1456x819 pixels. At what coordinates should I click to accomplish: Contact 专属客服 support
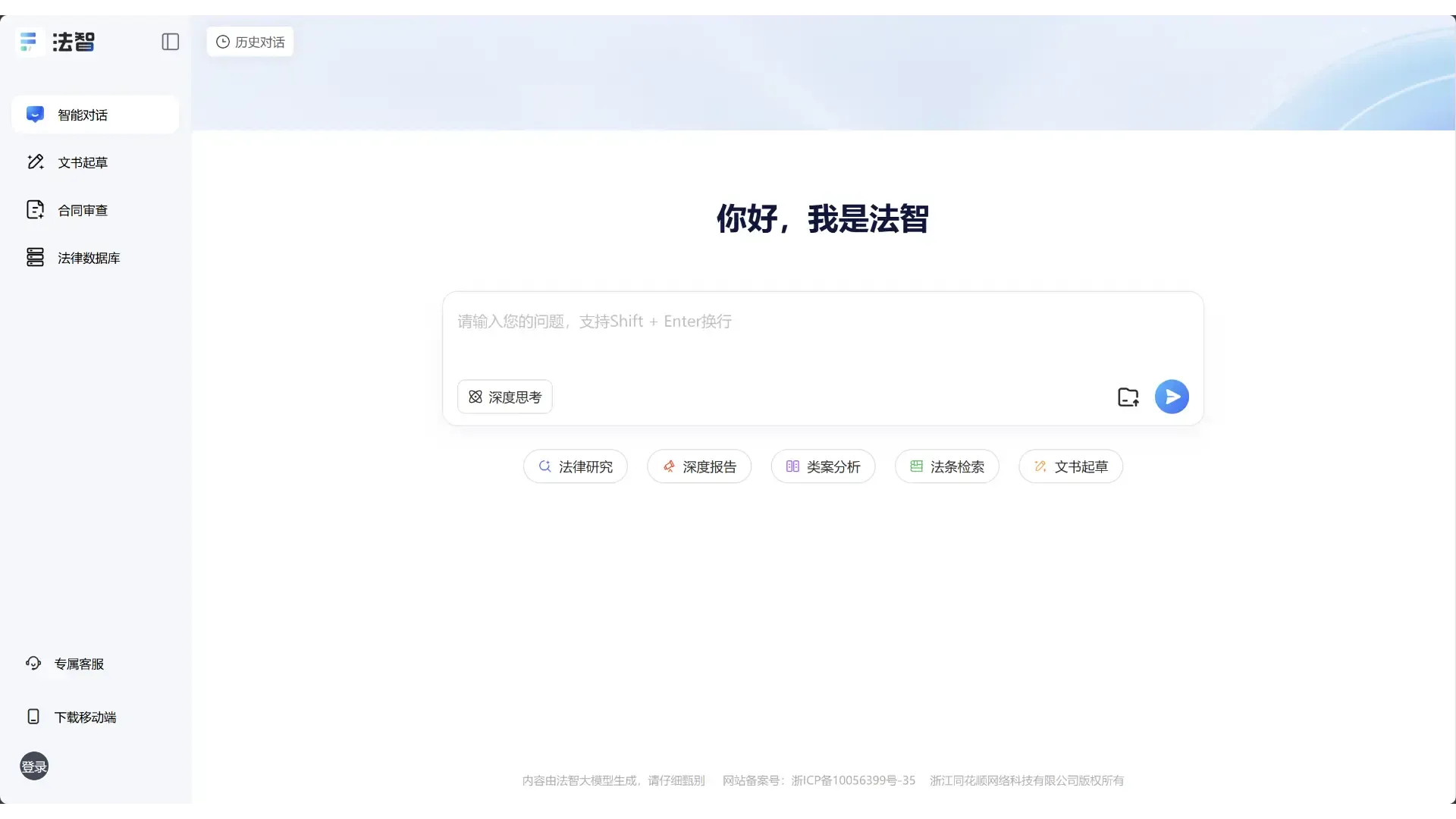tap(65, 664)
